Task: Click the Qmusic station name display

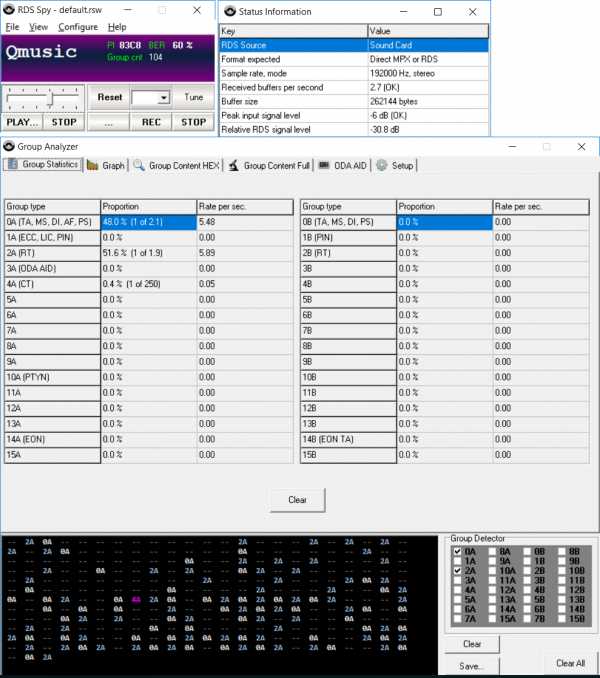Action: pos(41,52)
